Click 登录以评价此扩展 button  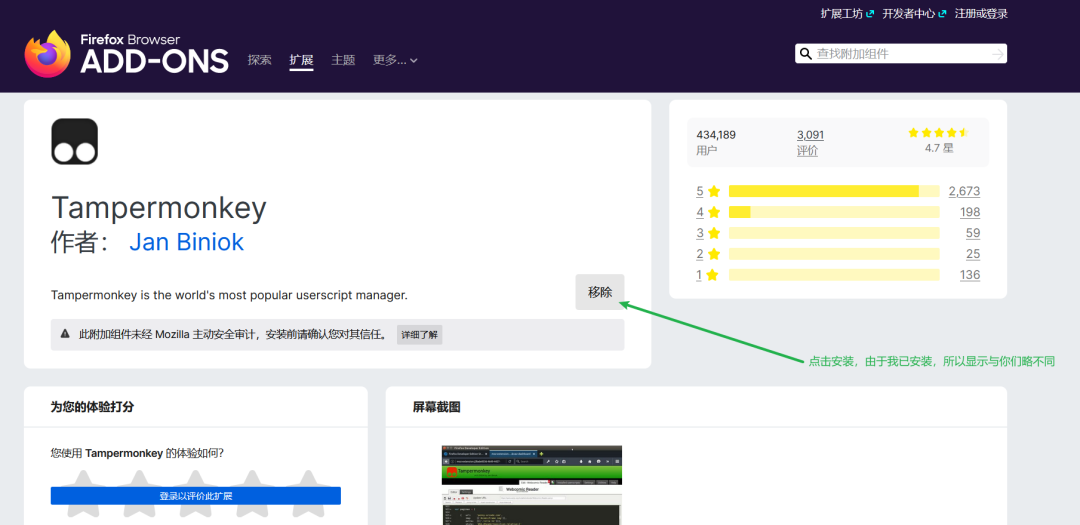pyautogui.click(x=196, y=496)
